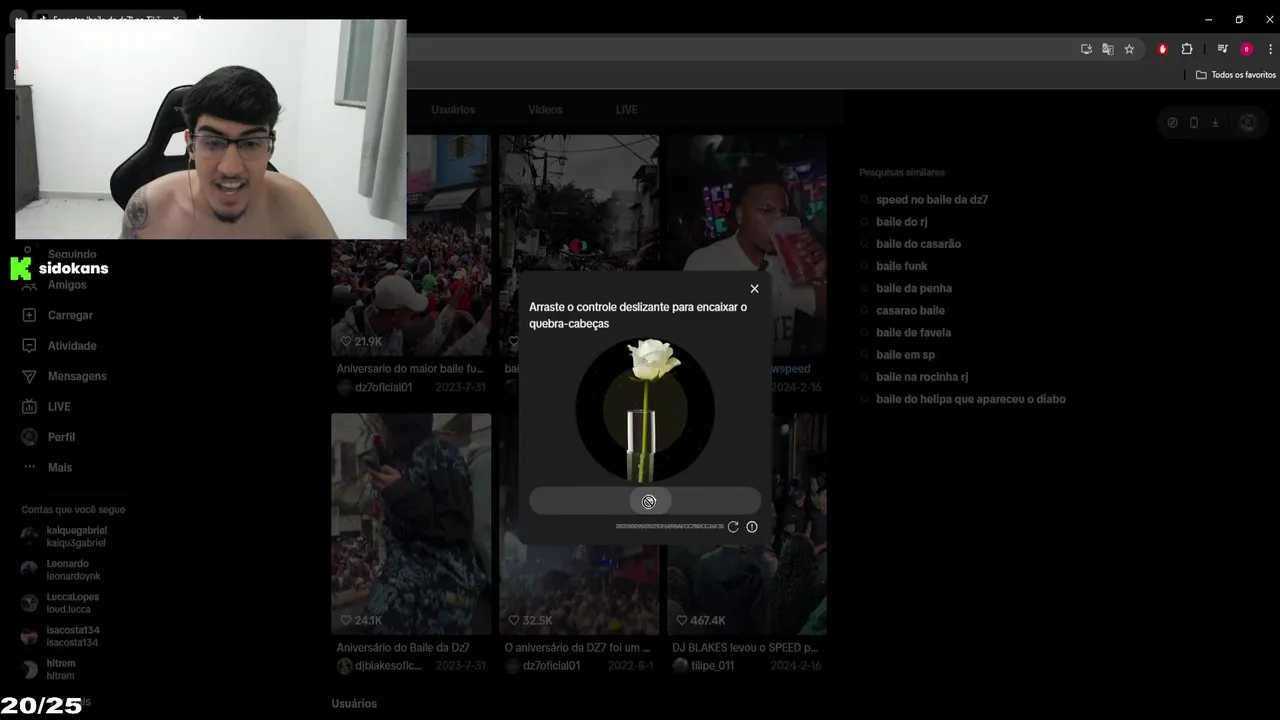Open Perfil in sidebar

61,437
